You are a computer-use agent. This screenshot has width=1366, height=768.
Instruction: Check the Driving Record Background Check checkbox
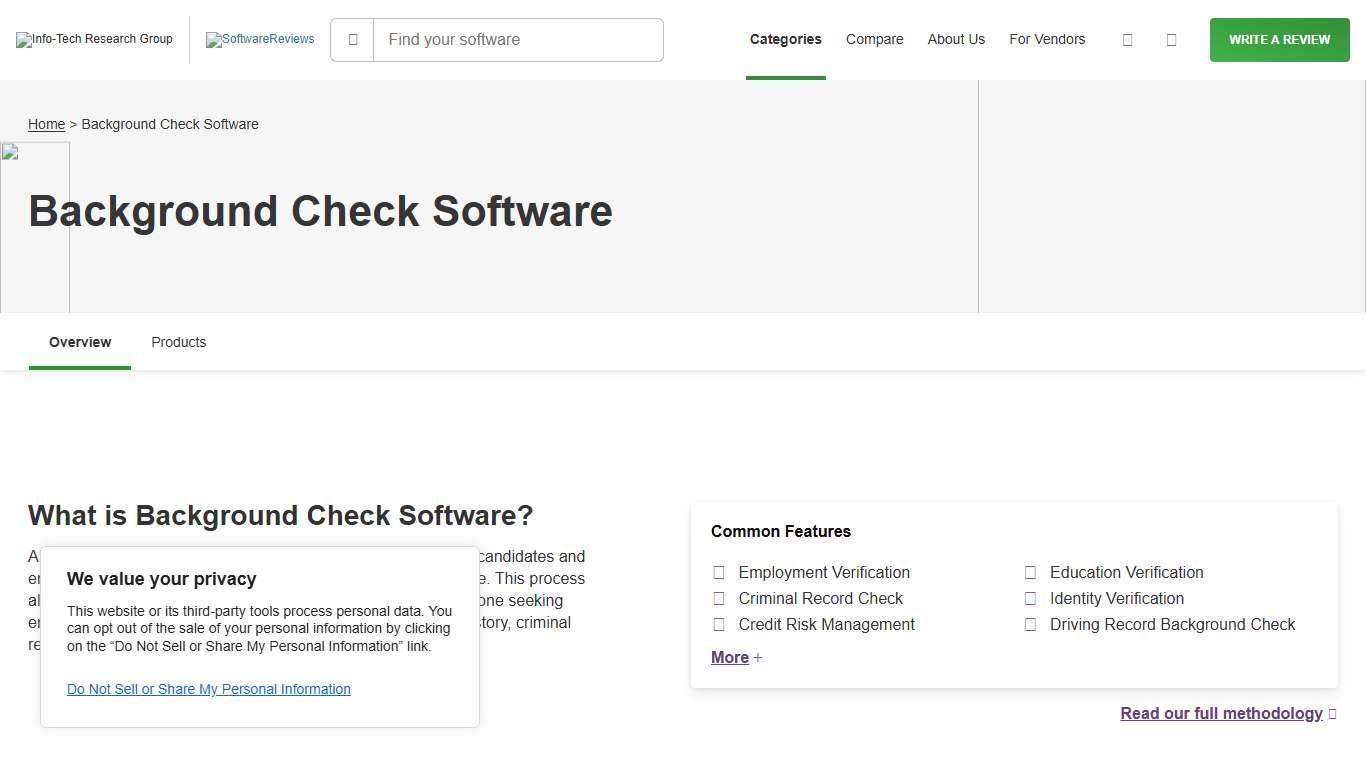click(1030, 624)
